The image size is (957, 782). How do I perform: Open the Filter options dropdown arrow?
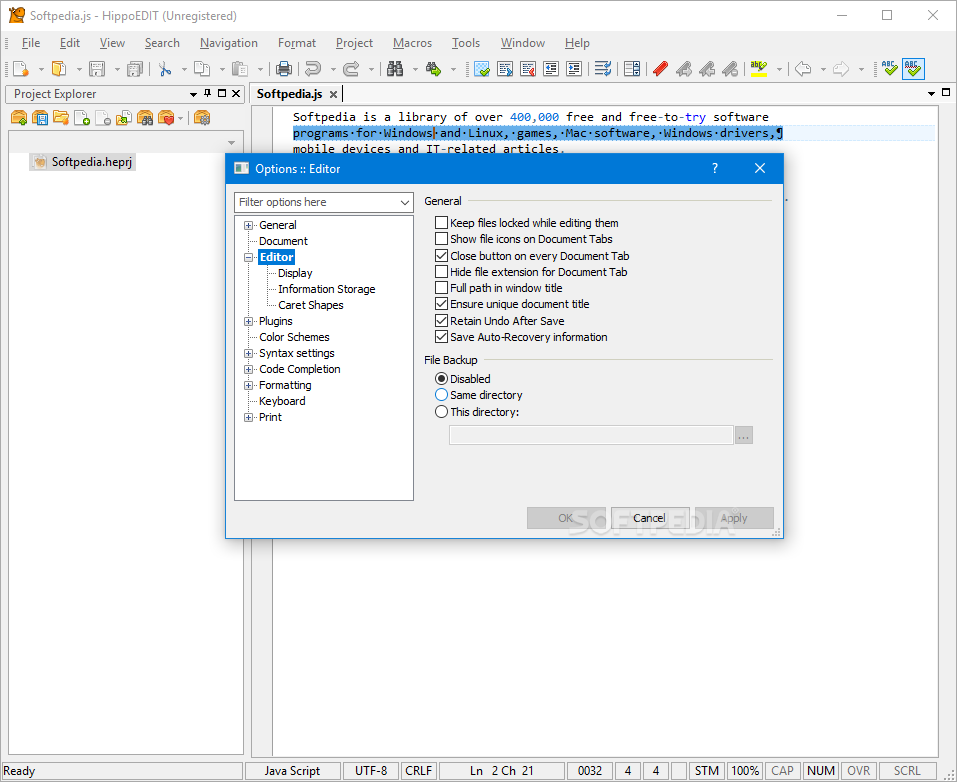[405, 202]
